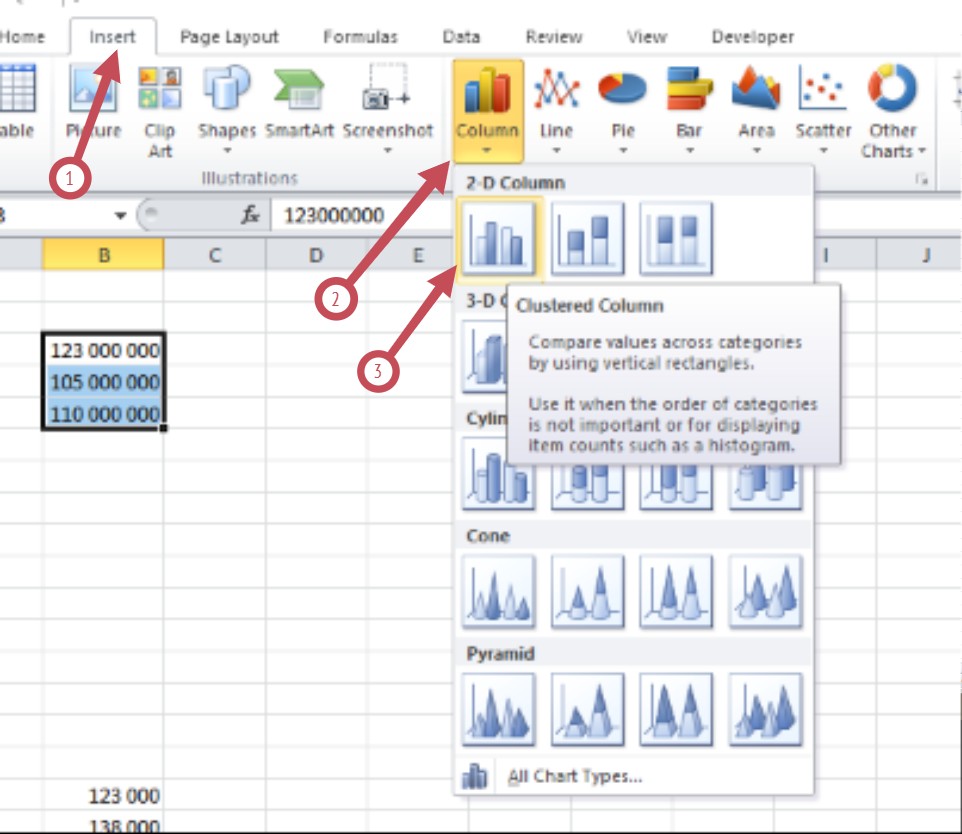Screen dimensions: 962x834
Task: Select the Clustered Column chart icon
Action: [498, 238]
